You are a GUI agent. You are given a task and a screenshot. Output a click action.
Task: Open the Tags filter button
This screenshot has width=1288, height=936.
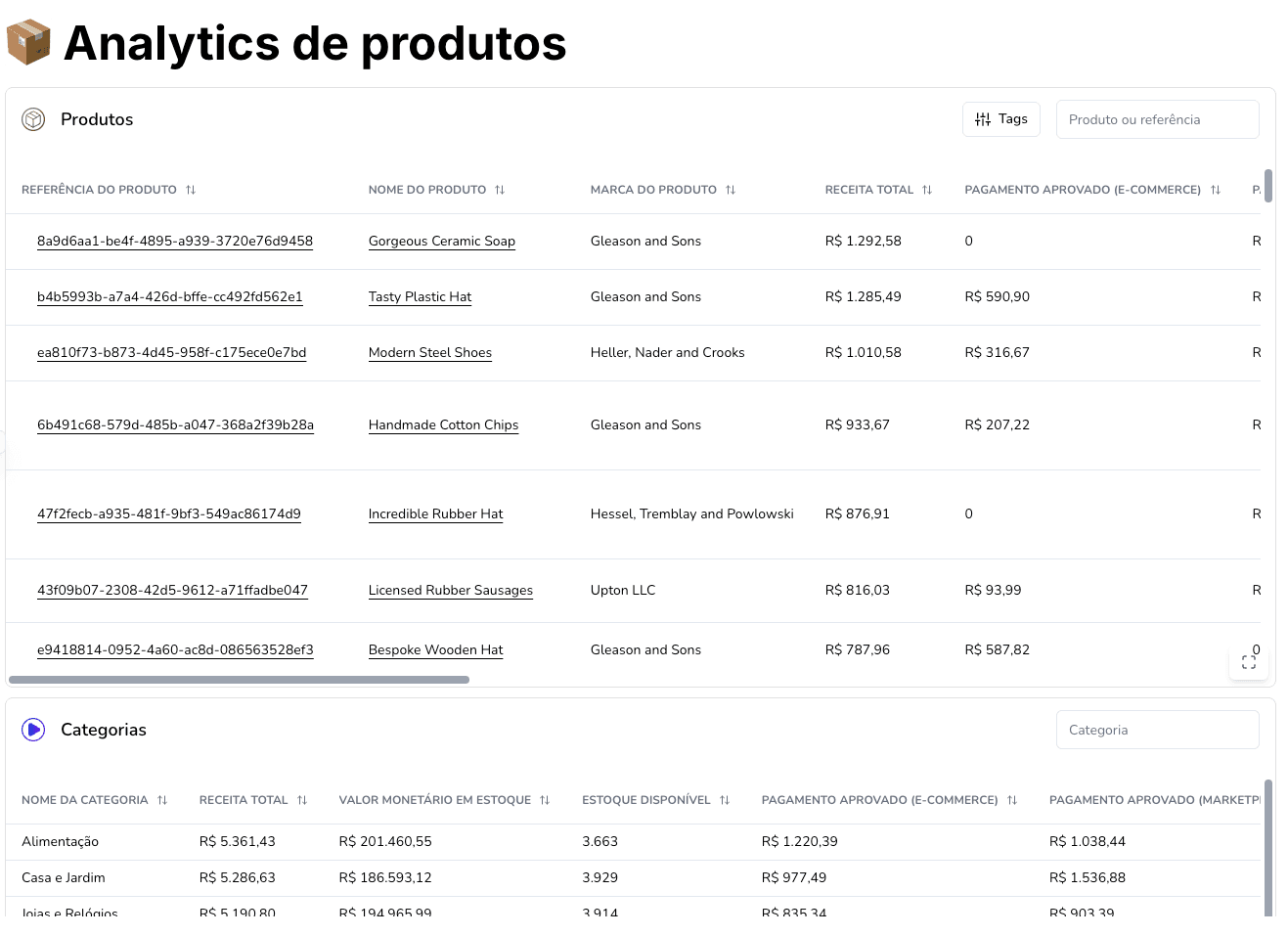tap(1001, 119)
